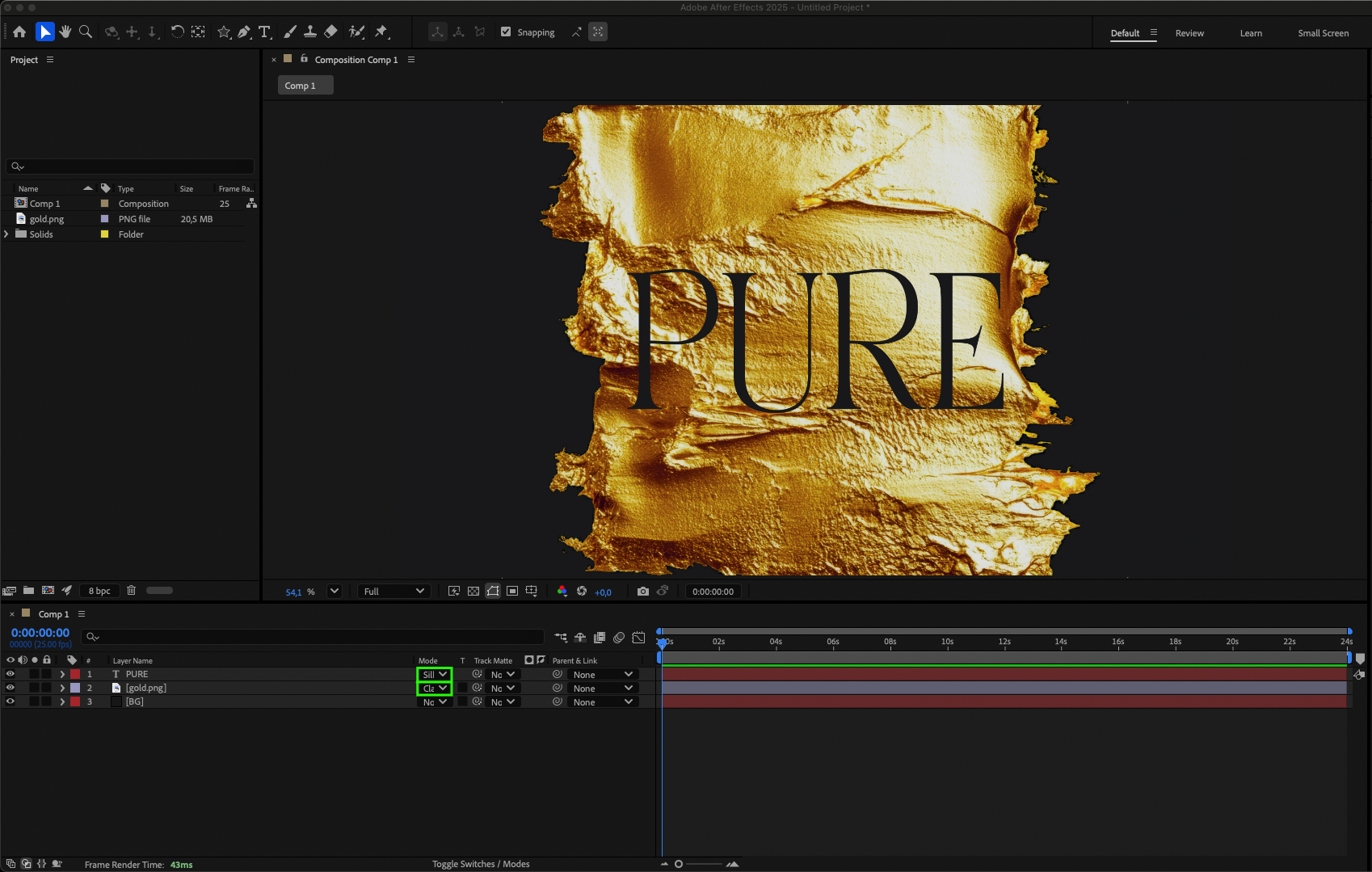Switch to the Default workspace
This screenshot has width=1372, height=872.
pyautogui.click(x=1125, y=33)
